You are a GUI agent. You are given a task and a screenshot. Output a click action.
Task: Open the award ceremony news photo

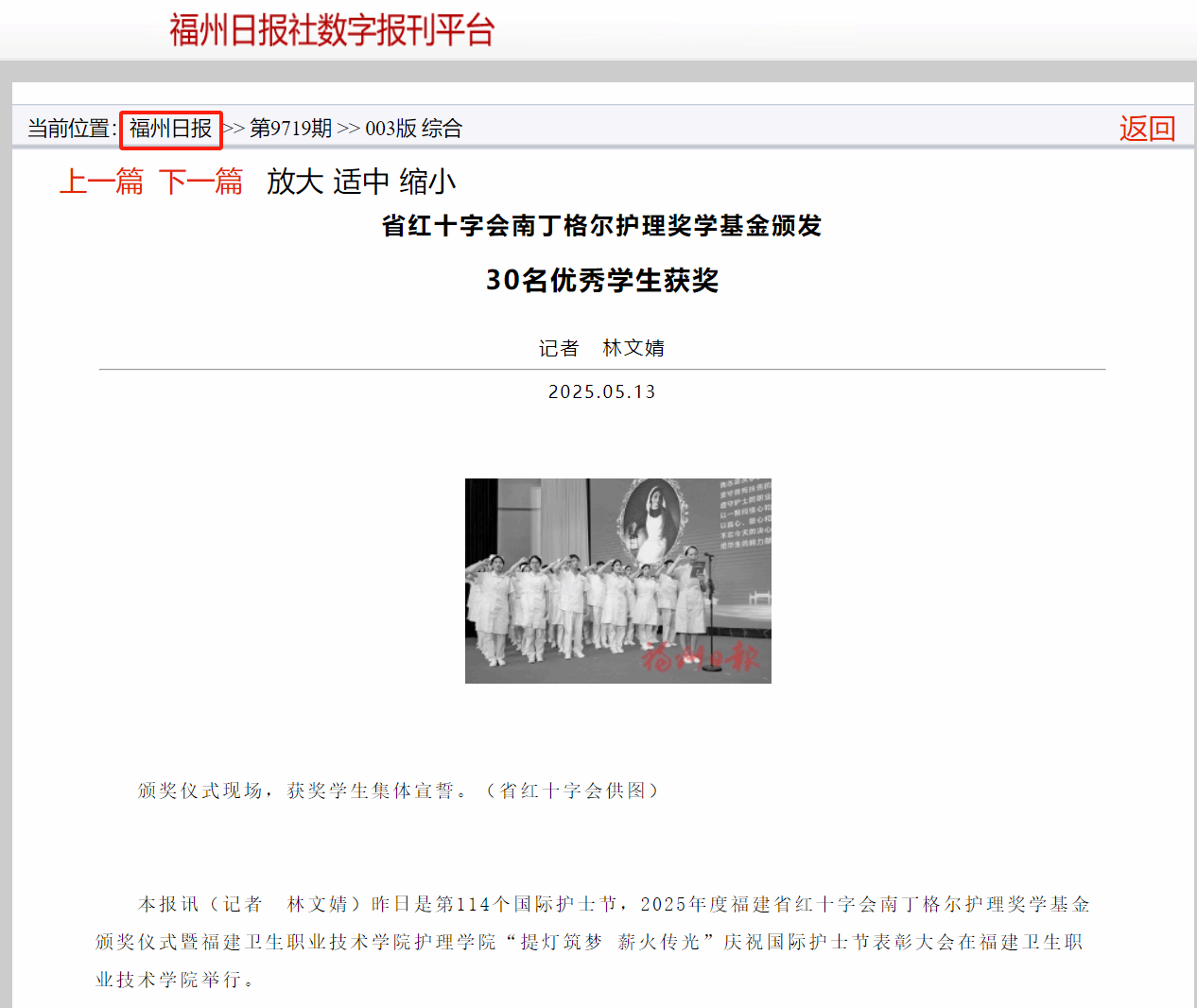coord(618,581)
